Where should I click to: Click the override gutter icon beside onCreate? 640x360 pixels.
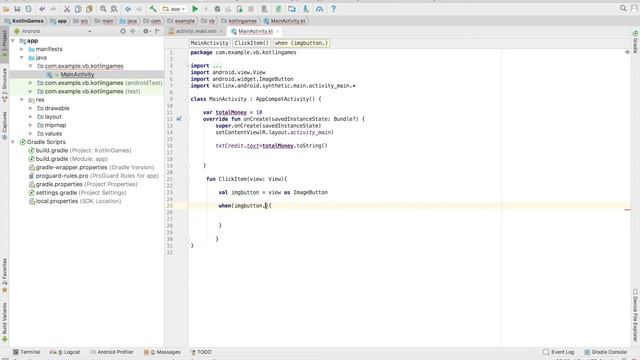(179, 119)
